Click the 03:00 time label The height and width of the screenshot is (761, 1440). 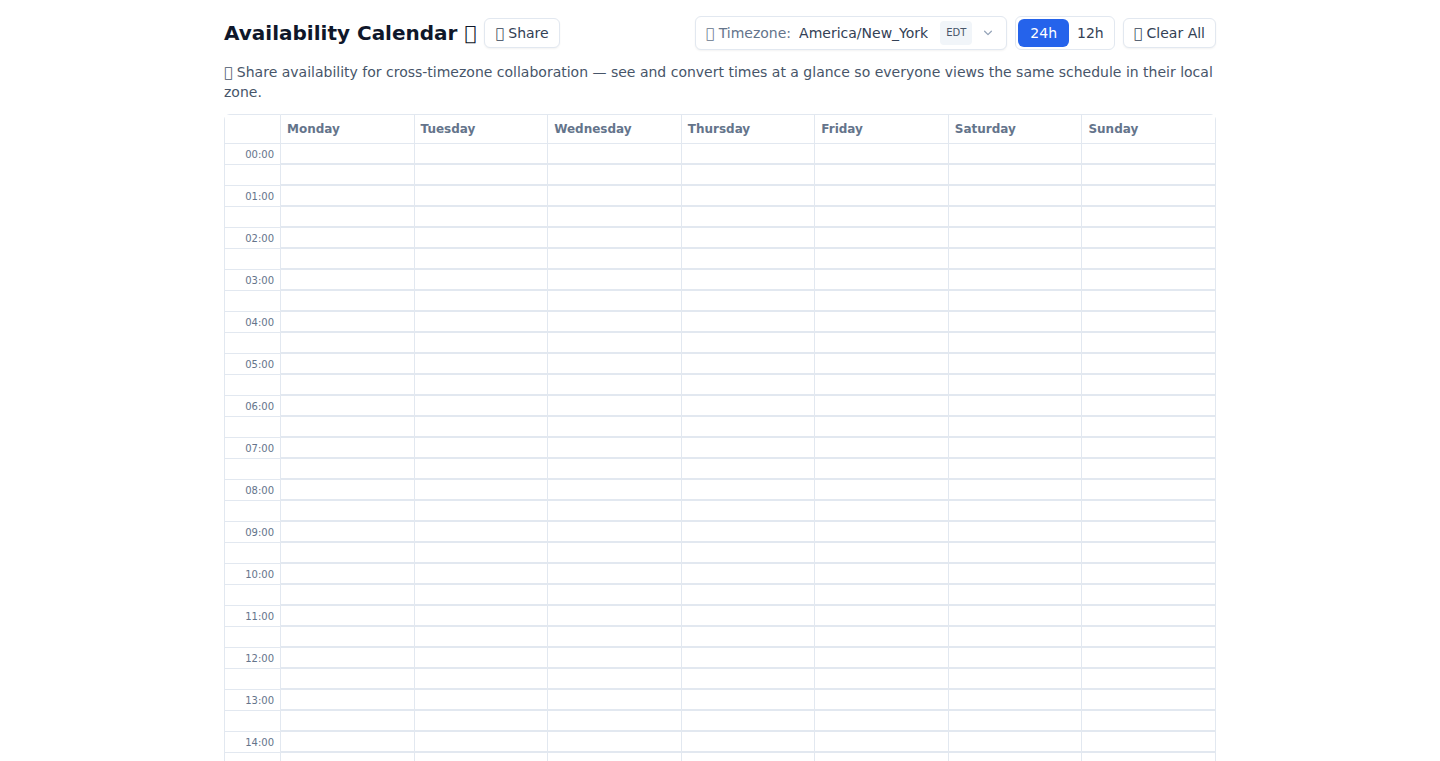[259, 280]
